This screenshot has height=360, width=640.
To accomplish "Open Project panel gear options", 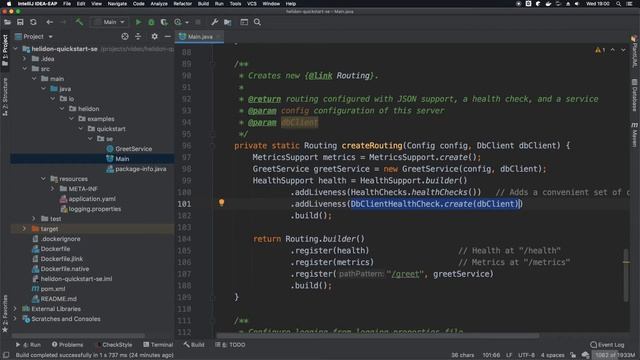I will [154, 37].
